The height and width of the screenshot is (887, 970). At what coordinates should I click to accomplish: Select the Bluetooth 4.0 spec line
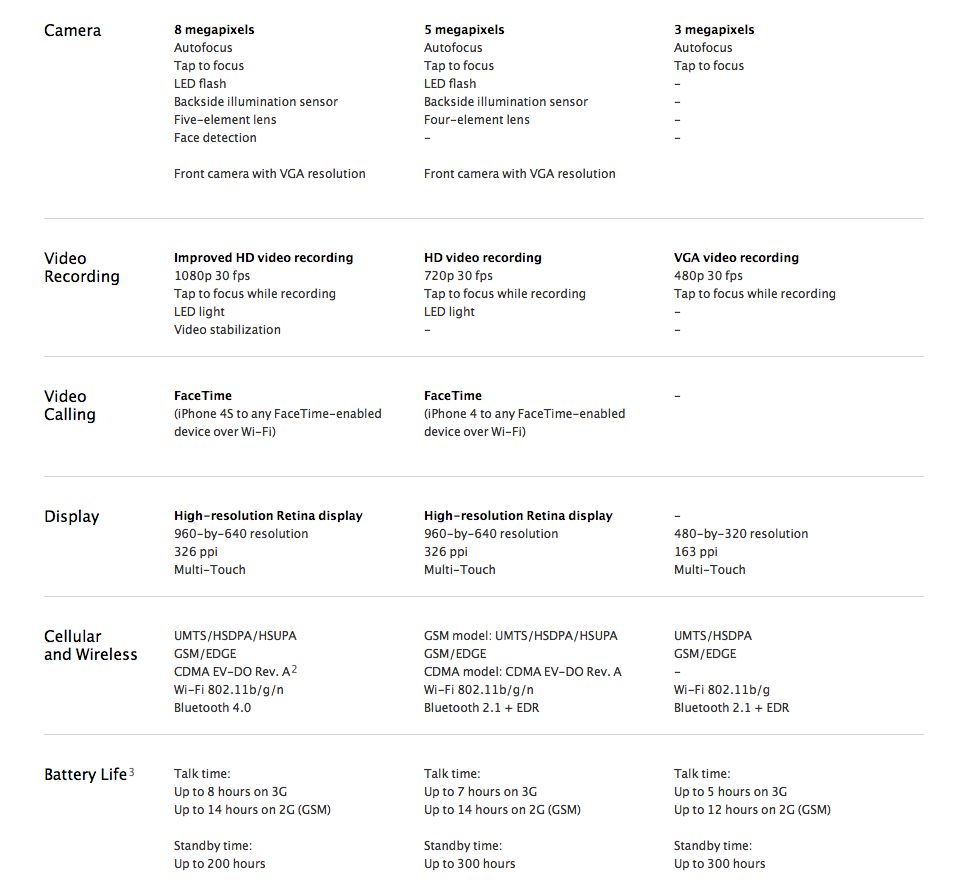(x=212, y=708)
